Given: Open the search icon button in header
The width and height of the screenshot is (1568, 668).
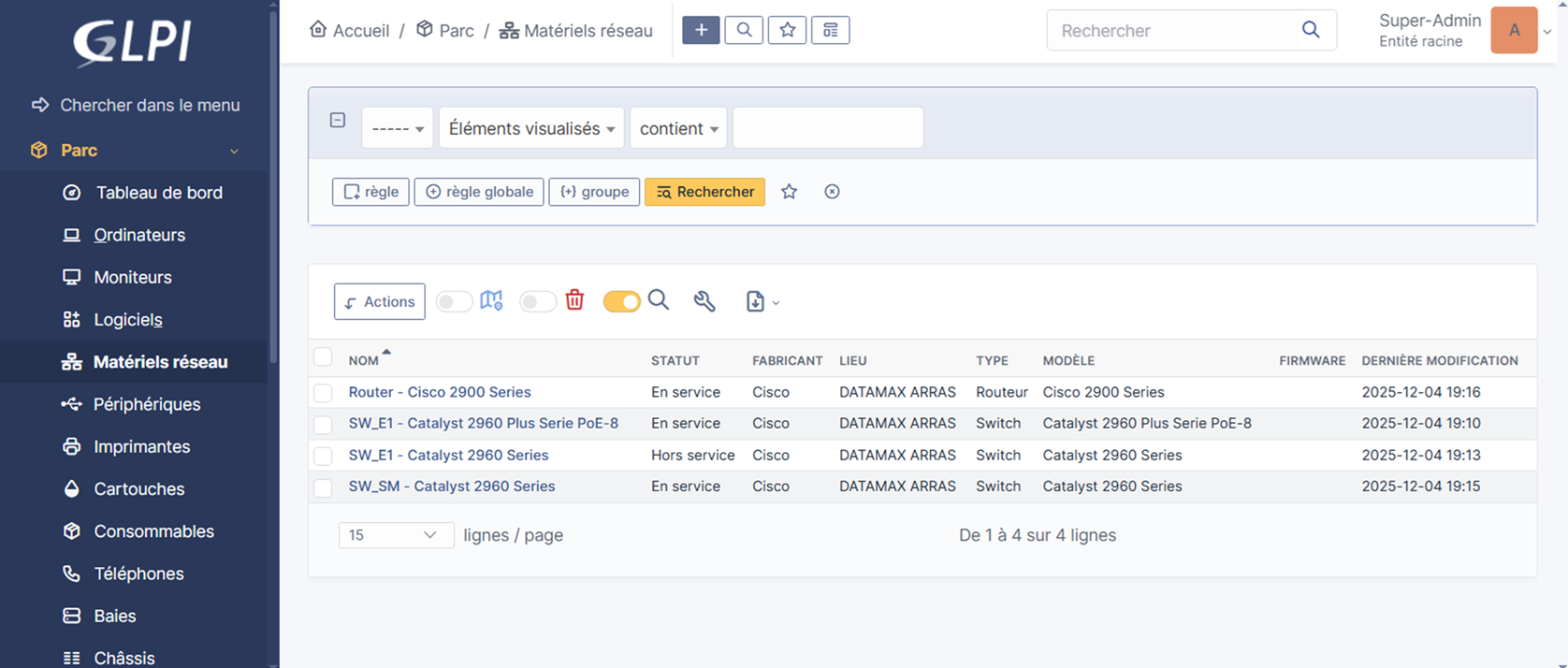Looking at the screenshot, I should pos(744,30).
